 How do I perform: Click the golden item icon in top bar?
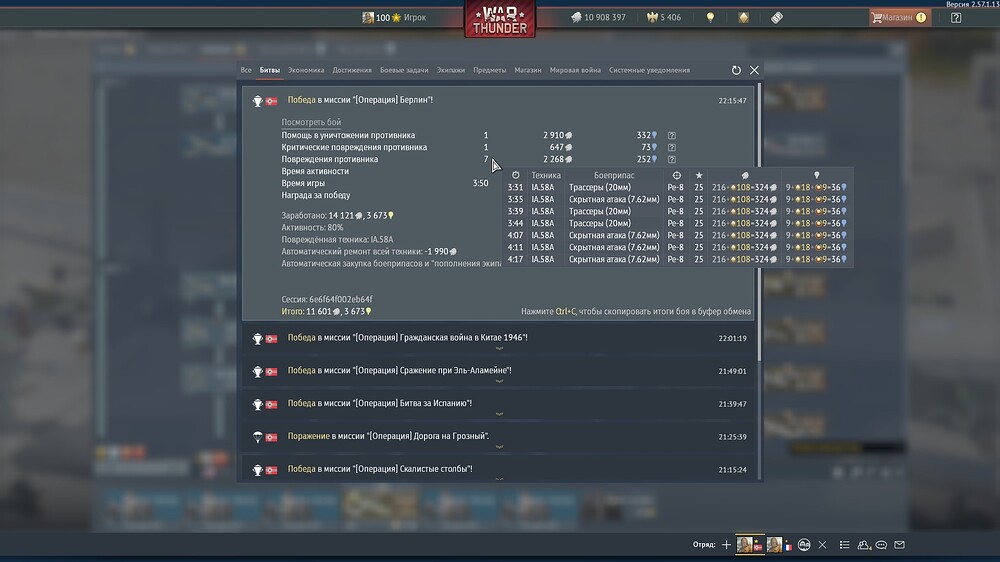tap(744, 18)
